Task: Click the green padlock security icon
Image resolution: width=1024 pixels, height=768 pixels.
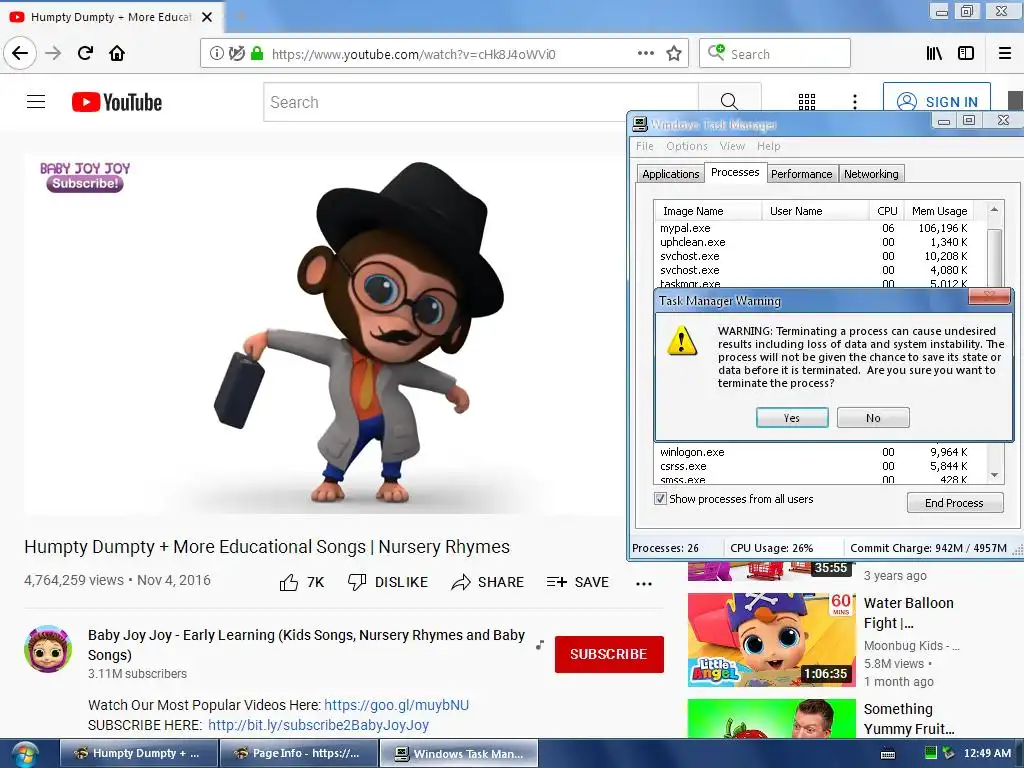Action: [257, 54]
